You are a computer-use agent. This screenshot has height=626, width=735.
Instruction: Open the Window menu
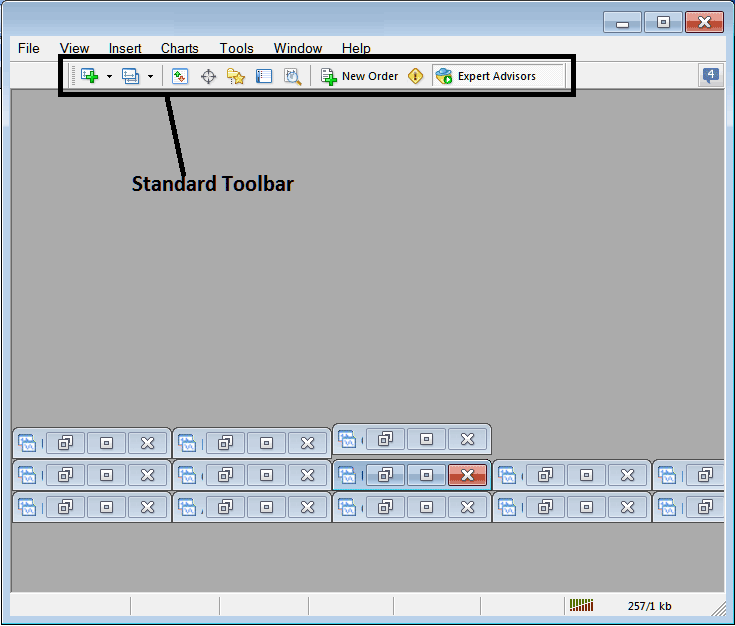tap(298, 48)
